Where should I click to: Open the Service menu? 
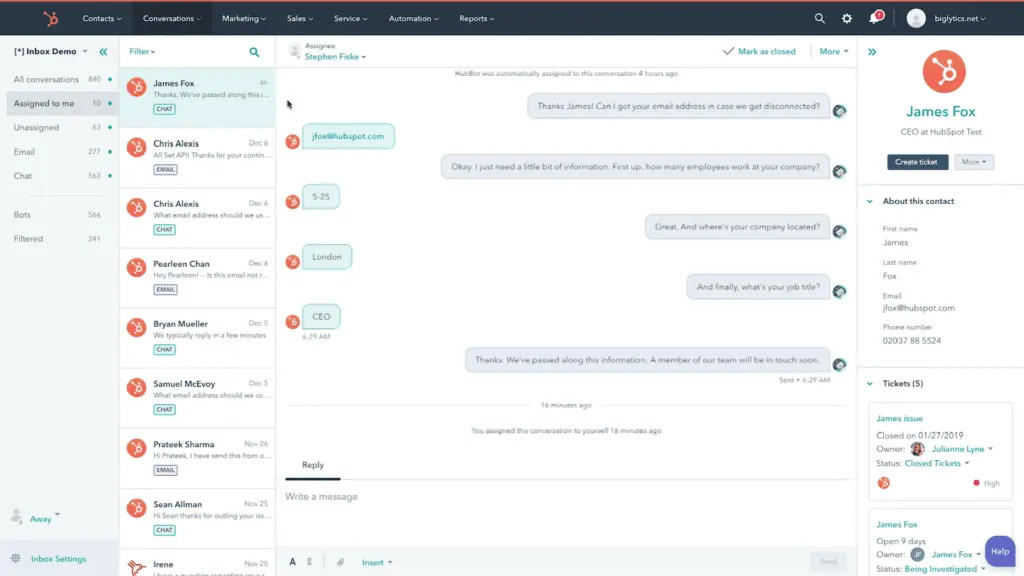pyautogui.click(x=351, y=18)
